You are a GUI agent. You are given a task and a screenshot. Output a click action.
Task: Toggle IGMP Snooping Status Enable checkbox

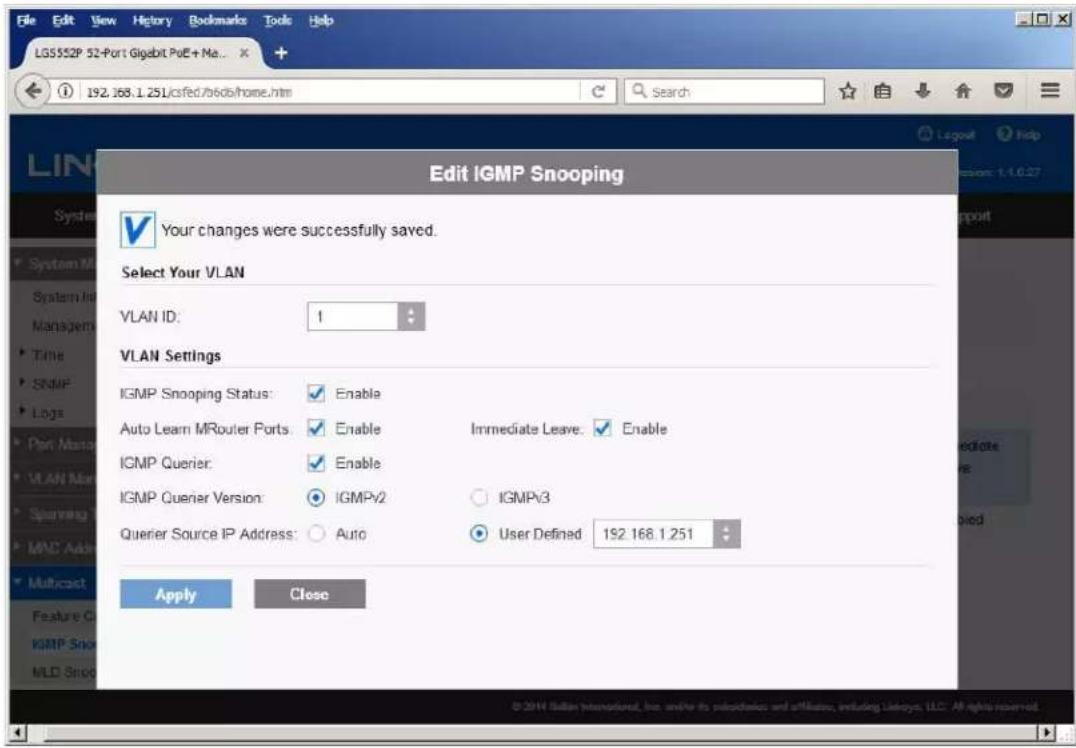(316, 393)
